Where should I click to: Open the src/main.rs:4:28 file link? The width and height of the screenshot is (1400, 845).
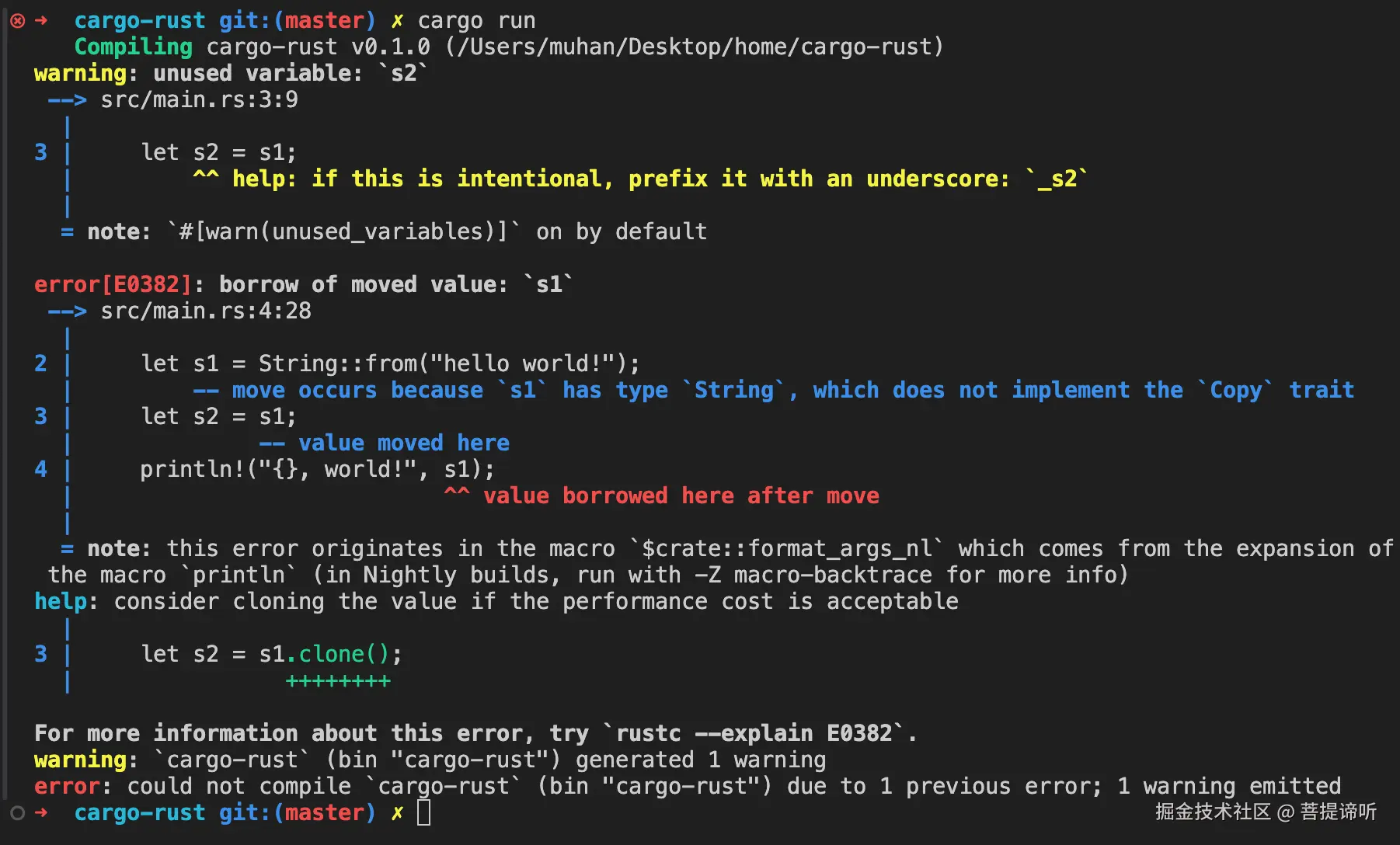(x=206, y=311)
